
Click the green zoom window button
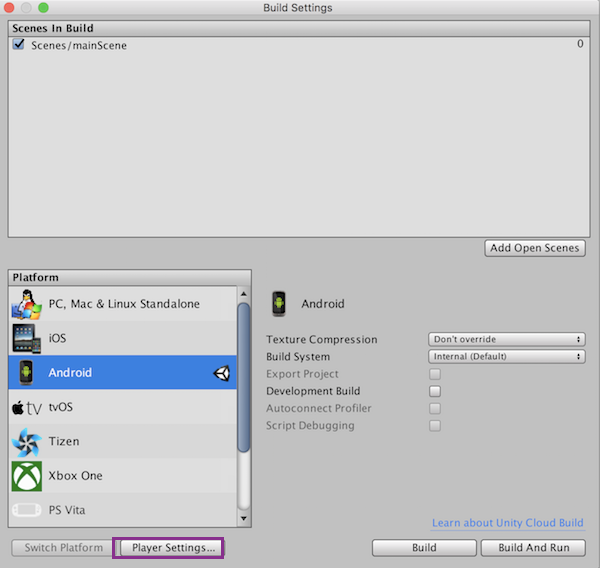pyautogui.click(x=43, y=7)
